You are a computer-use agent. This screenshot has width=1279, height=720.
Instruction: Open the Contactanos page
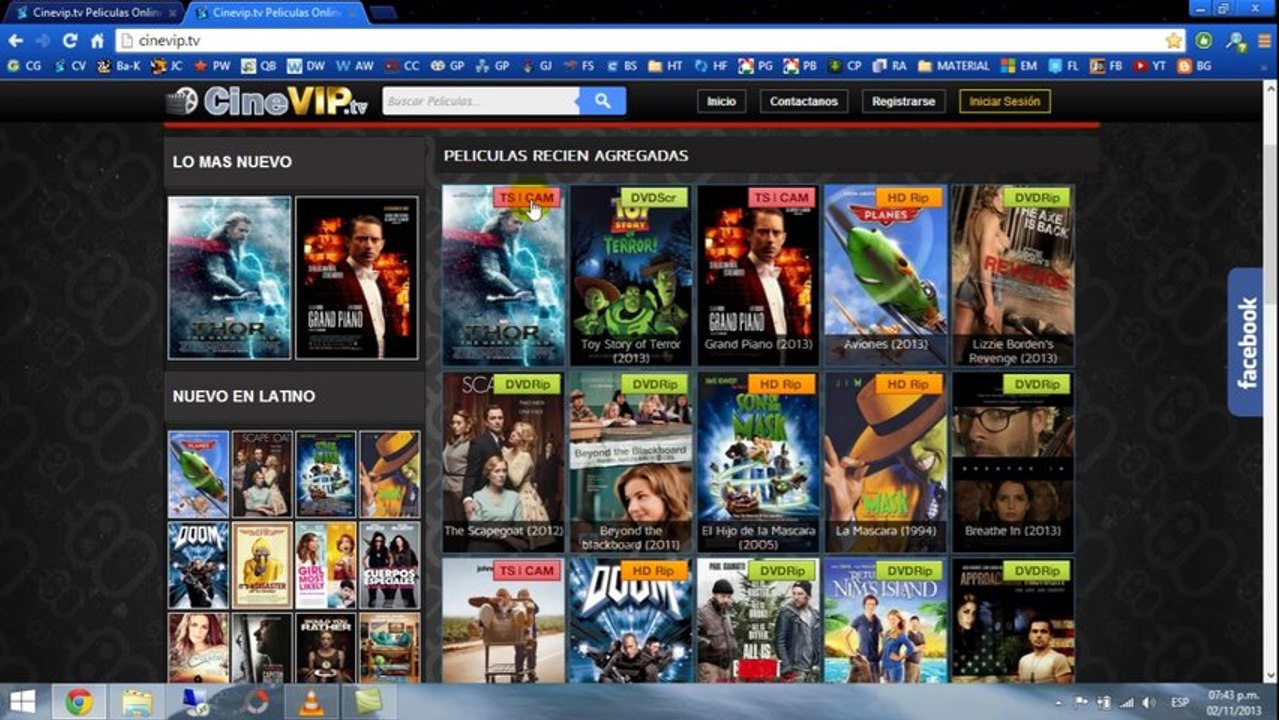tap(804, 101)
